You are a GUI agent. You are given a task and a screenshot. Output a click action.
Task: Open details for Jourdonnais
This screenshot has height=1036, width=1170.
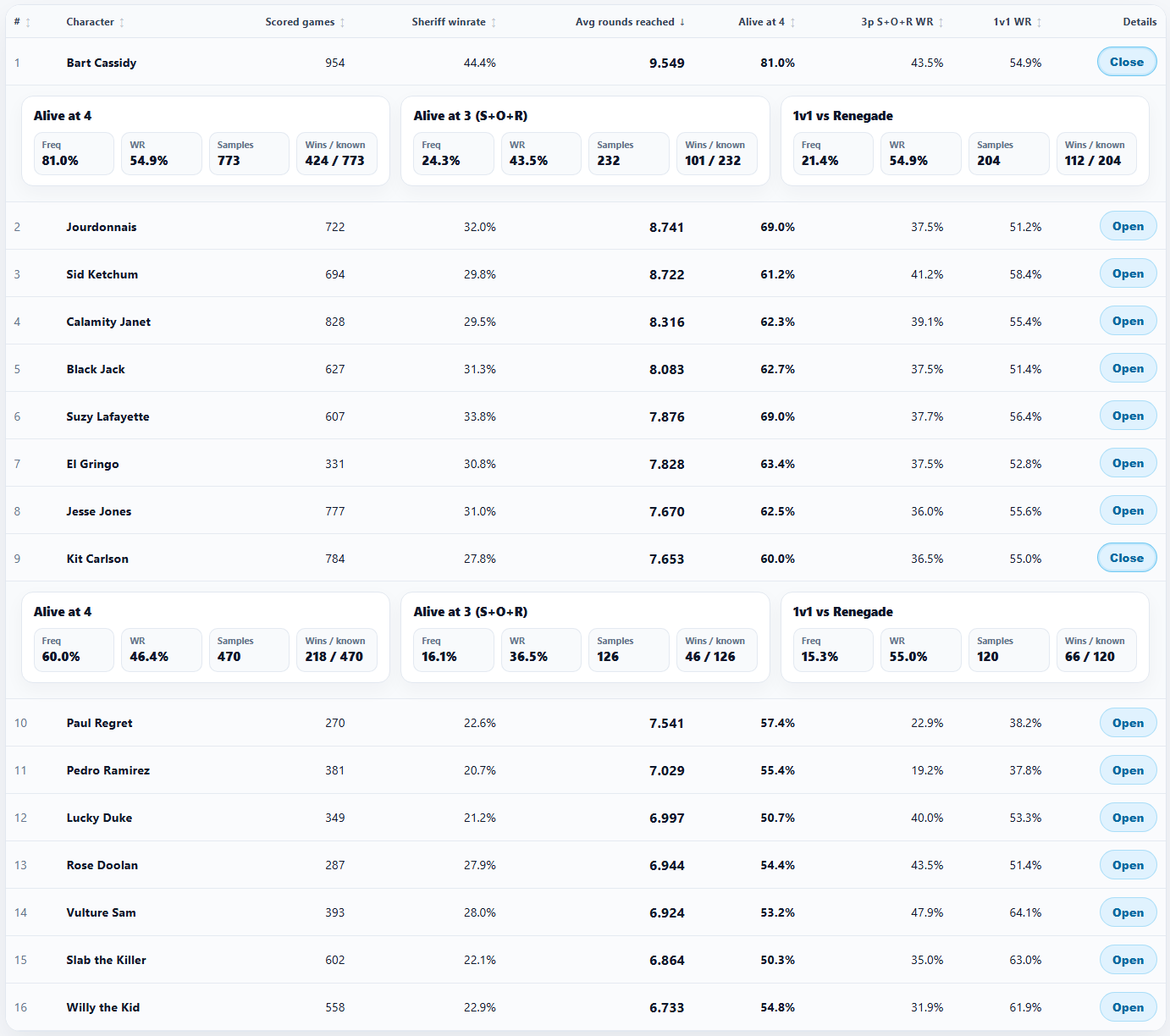[x=1128, y=226]
